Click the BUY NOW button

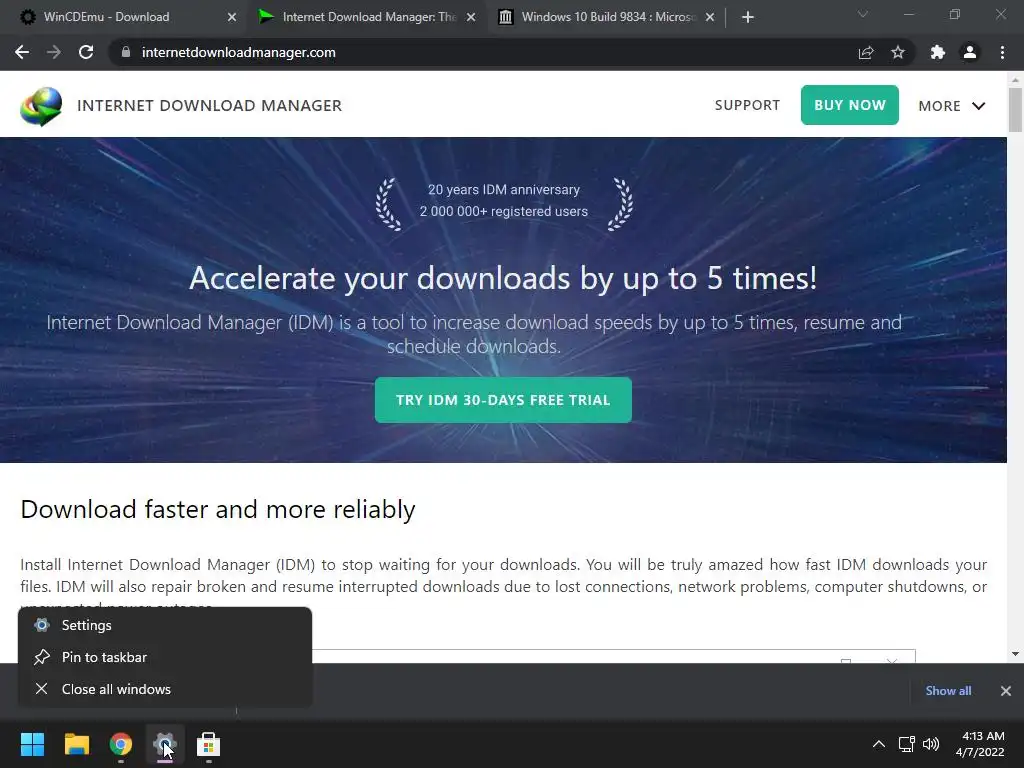[850, 104]
